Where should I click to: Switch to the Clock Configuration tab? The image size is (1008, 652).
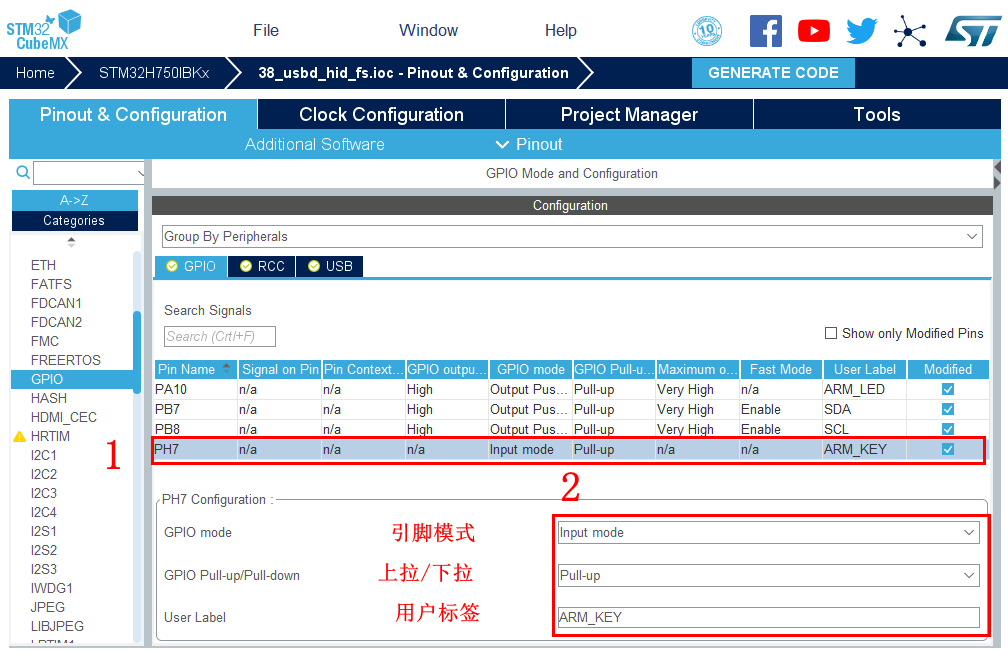pos(381,114)
